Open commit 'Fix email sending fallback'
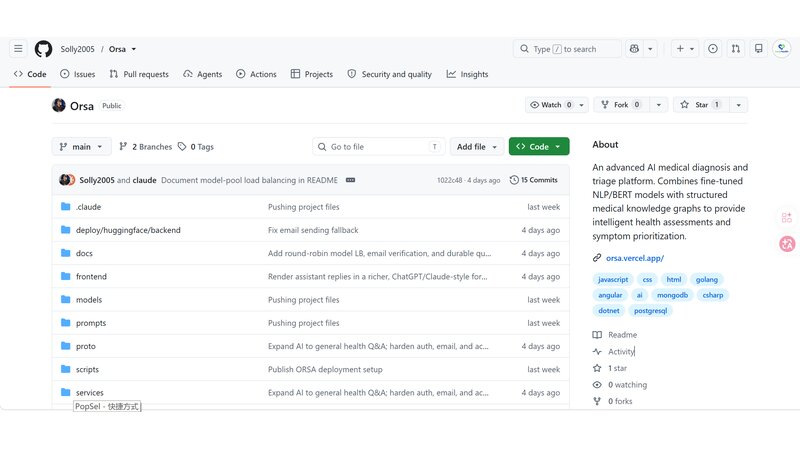This screenshot has width=800, height=450. tap(313, 230)
